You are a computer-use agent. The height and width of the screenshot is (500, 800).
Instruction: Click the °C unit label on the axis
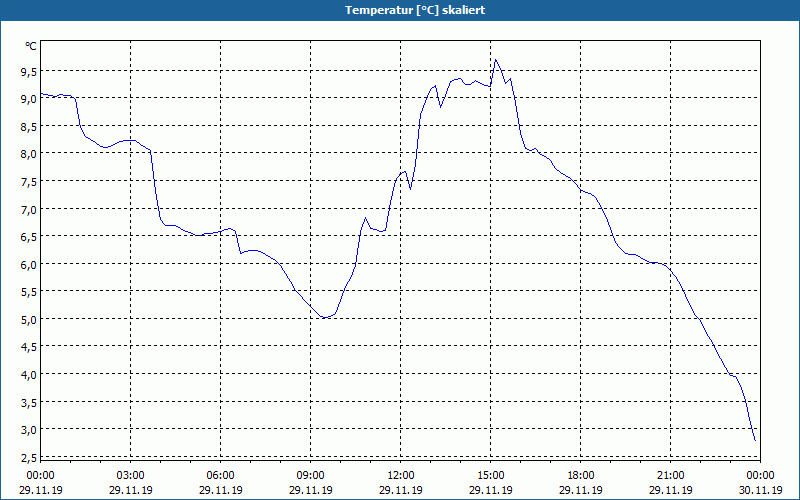point(31,46)
